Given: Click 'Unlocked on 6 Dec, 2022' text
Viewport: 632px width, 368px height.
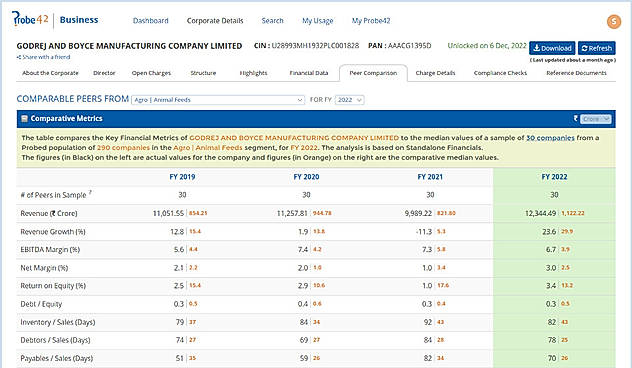Looking at the screenshot, I should click(x=487, y=46).
